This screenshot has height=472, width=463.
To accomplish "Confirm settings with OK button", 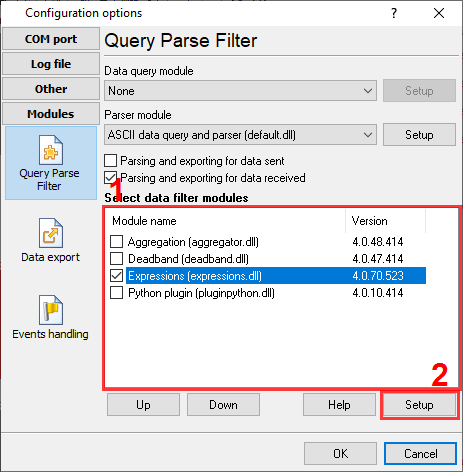I will tap(340, 454).
